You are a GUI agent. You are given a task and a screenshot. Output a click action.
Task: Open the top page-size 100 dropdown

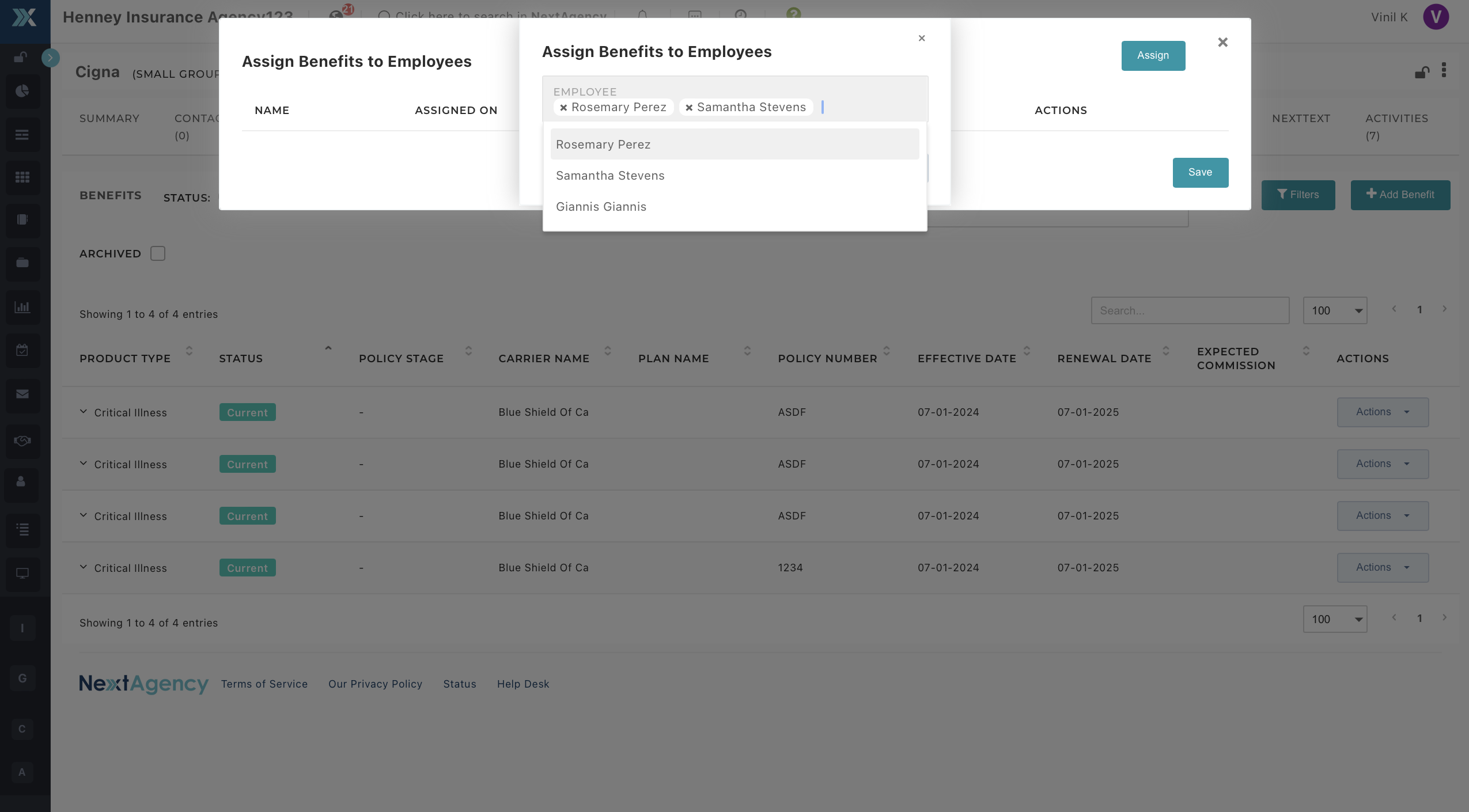pyautogui.click(x=1335, y=311)
